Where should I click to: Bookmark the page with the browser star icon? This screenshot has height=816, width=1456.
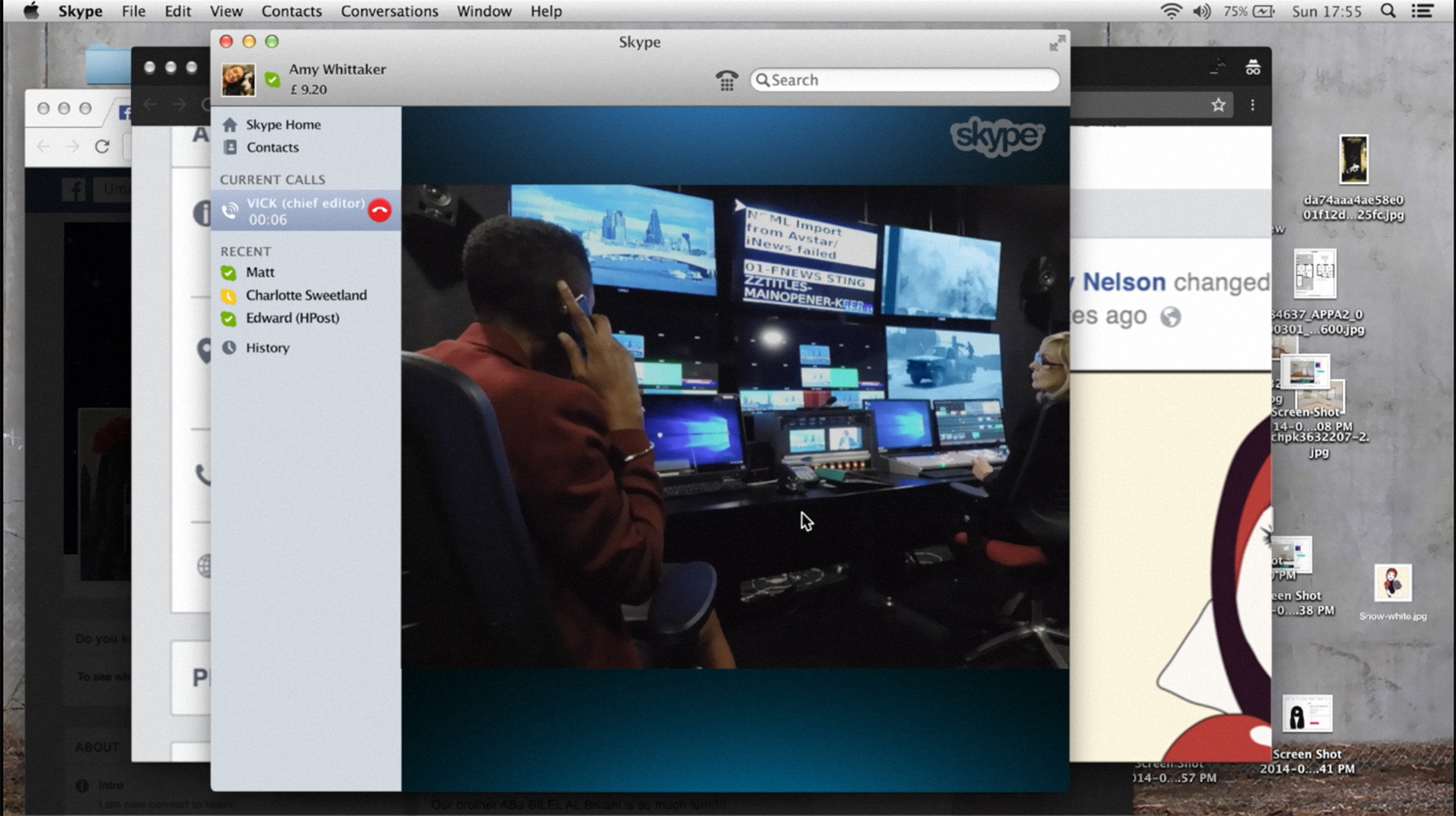[x=1218, y=105]
